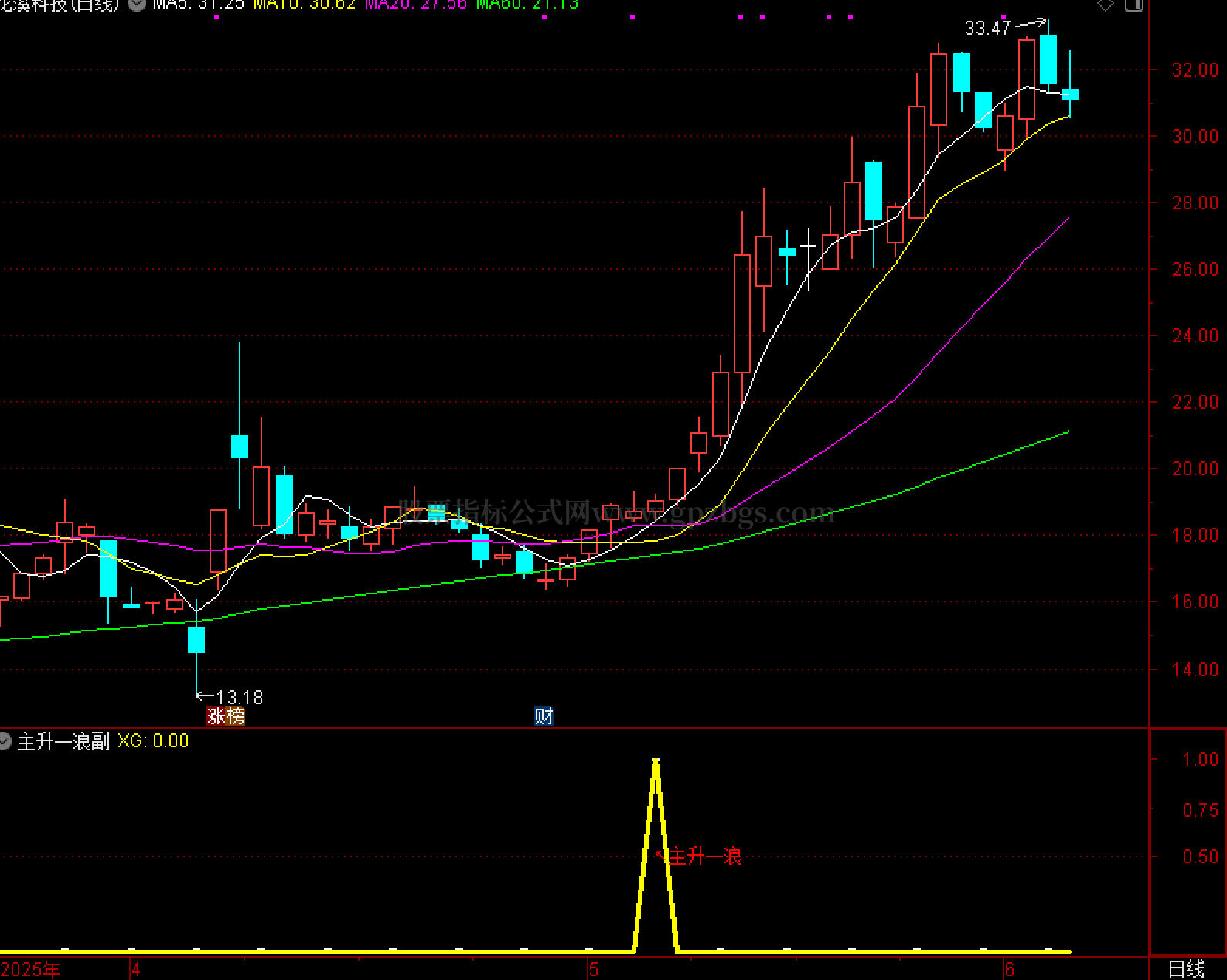The width and height of the screenshot is (1227, 980).
Task: Click the 2025年 date axis label
Action: [x=31, y=969]
